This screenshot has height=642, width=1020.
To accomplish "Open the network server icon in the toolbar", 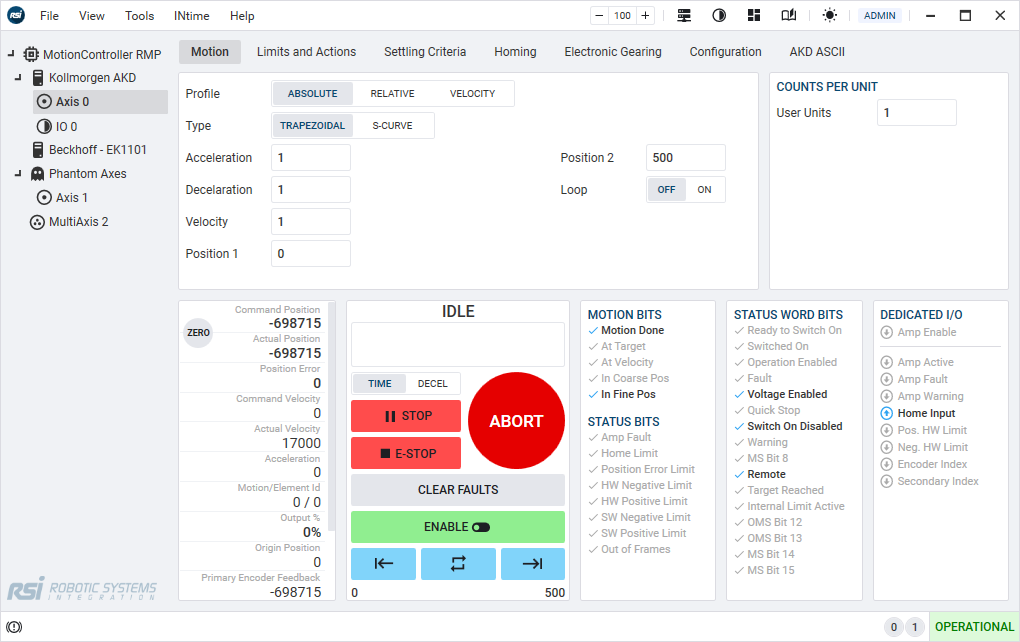I will click(684, 16).
